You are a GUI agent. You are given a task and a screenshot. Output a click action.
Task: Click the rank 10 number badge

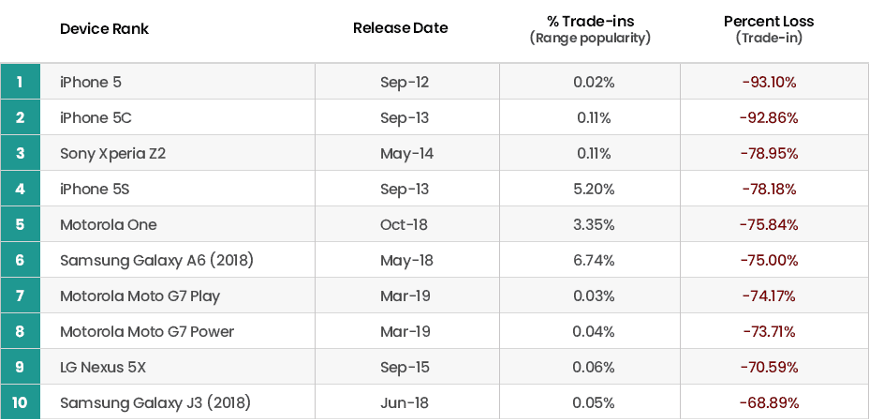click(20, 403)
